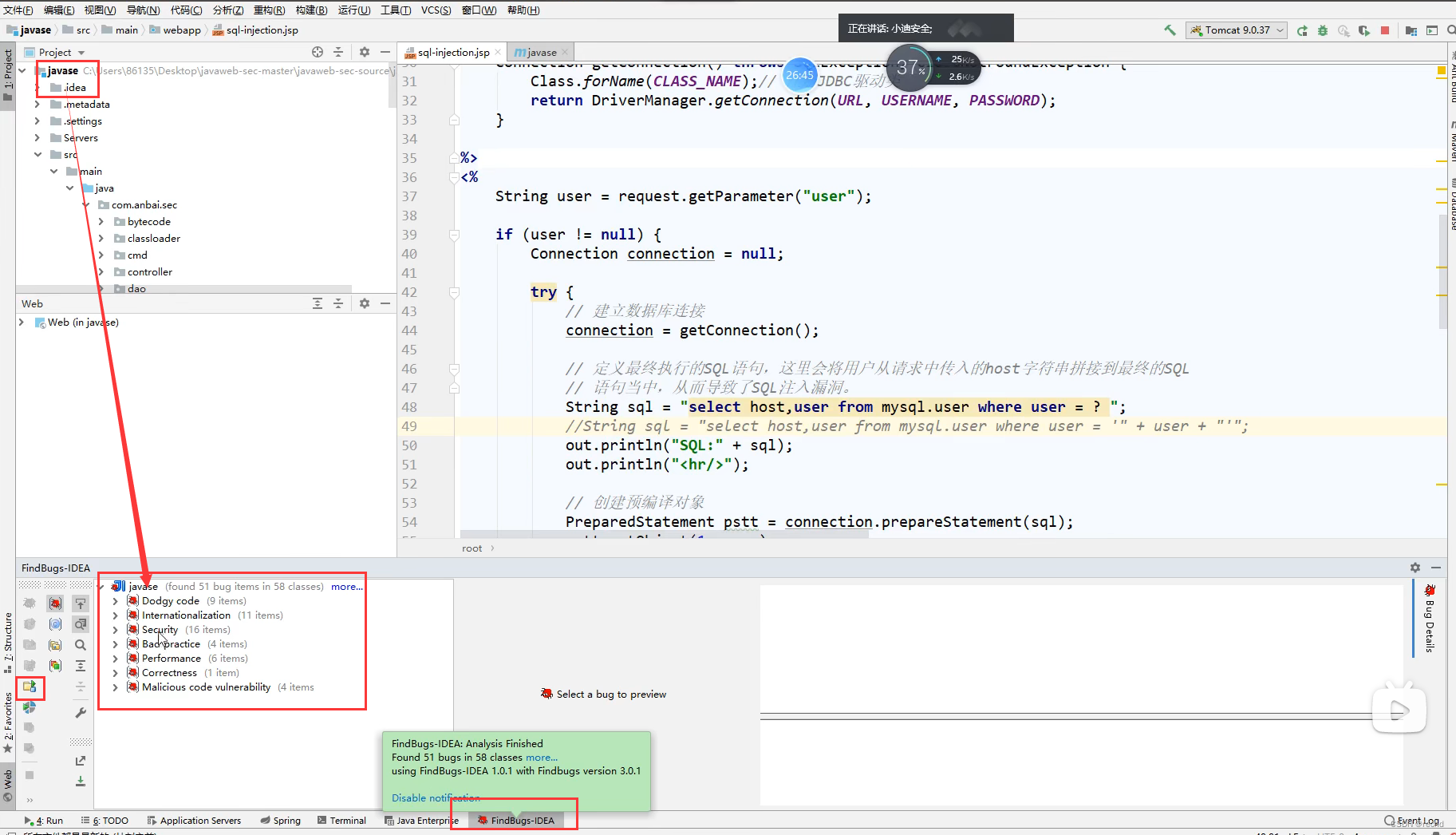Viewport: 1456px width, 835px height.
Task: Open the Event Log button
Action: click(1412, 820)
